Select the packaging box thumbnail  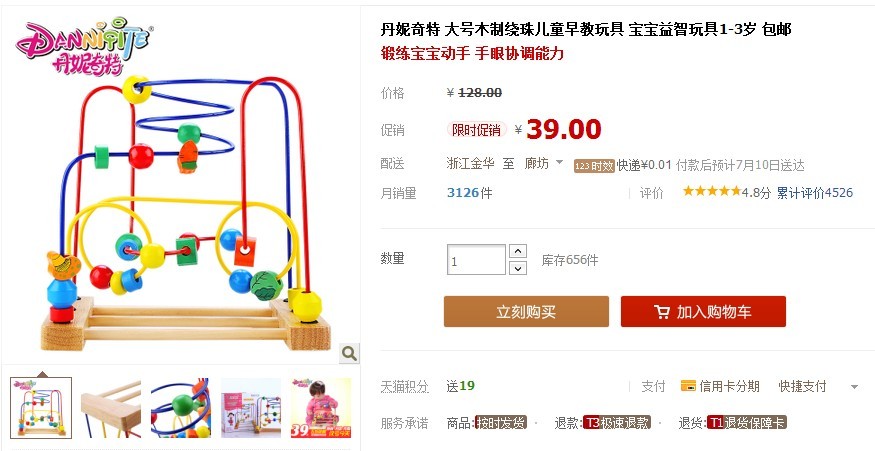pyautogui.click(x=251, y=407)
